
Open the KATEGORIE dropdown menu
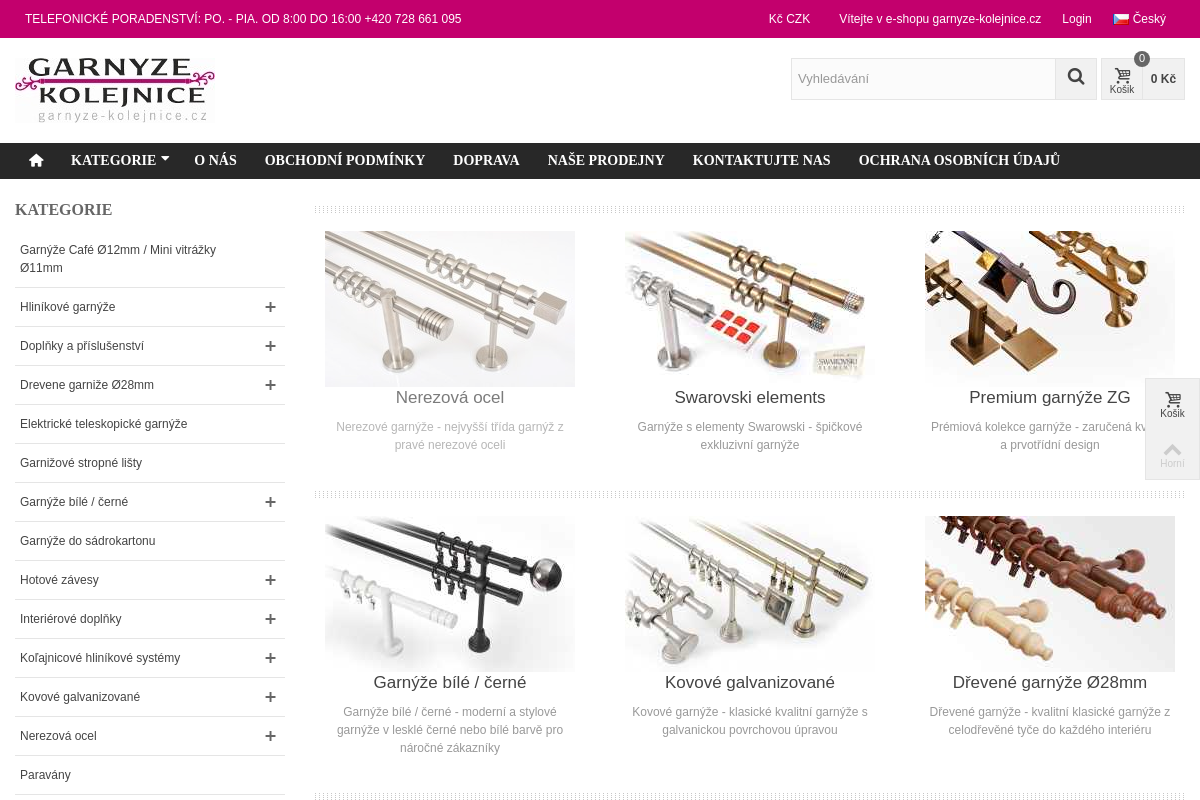click(x=120, y=160)
